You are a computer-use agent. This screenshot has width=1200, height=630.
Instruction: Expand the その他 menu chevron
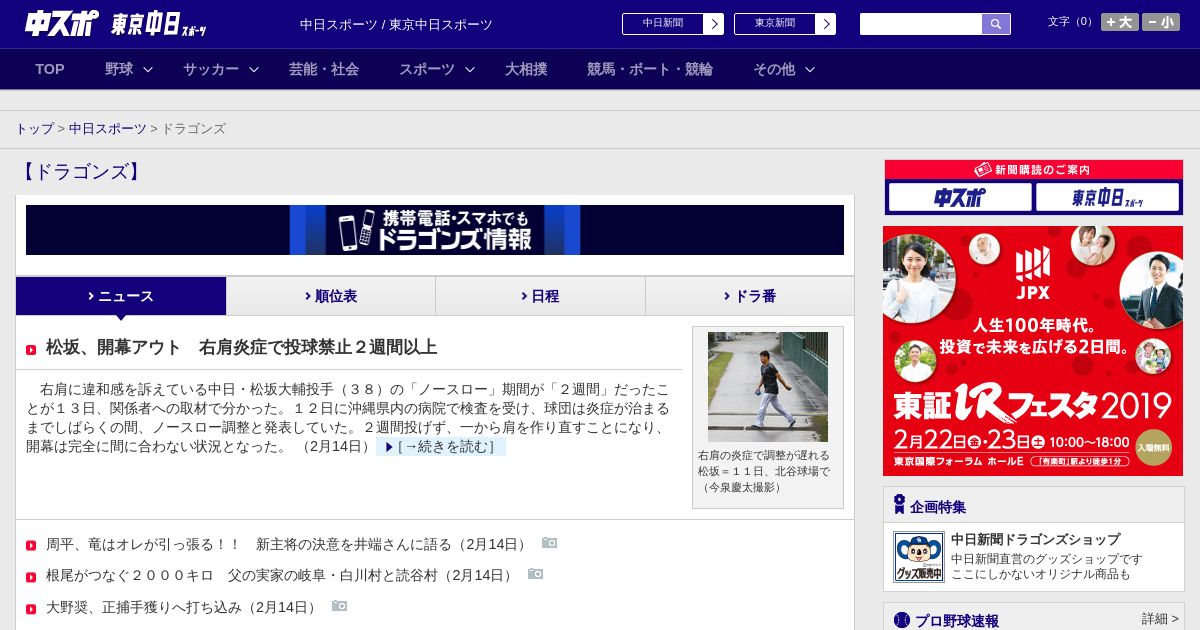[810, 70]
